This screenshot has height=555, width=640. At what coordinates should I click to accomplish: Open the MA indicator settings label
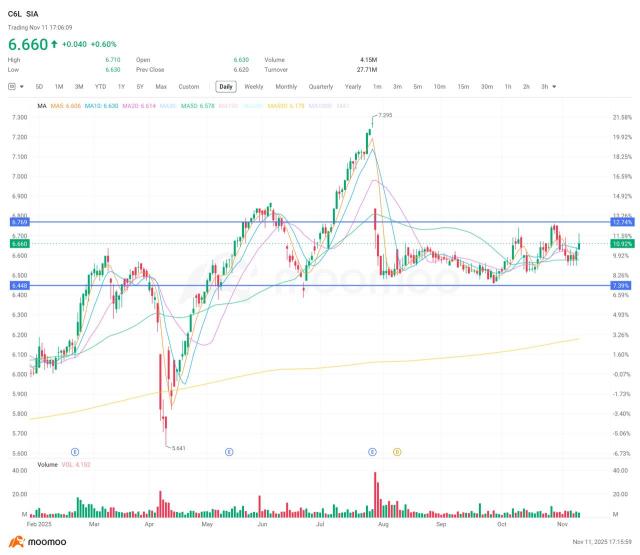pos(41,104)
